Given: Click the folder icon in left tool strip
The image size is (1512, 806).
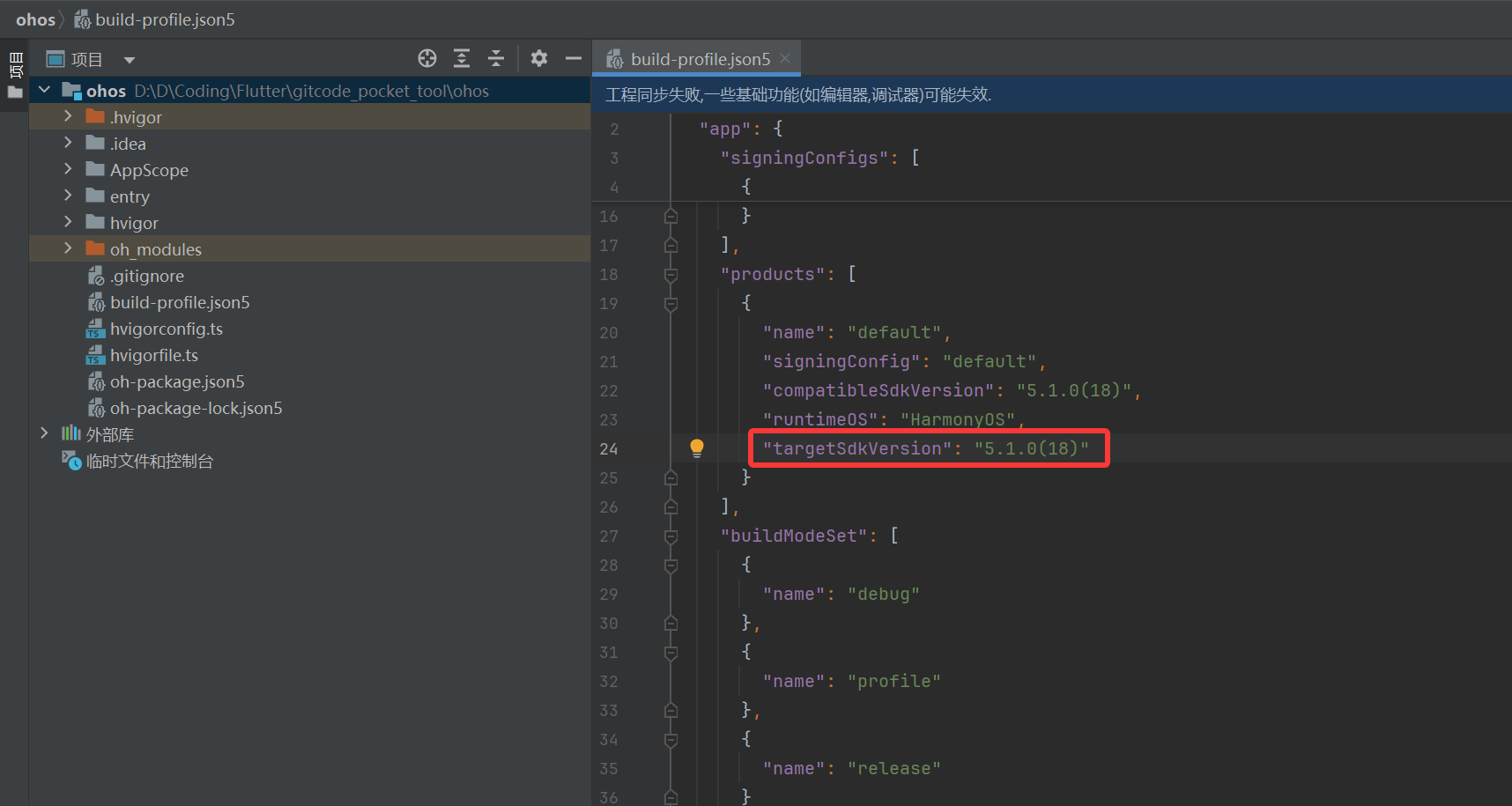Looking at the screenshot, I should click(15, 92).
